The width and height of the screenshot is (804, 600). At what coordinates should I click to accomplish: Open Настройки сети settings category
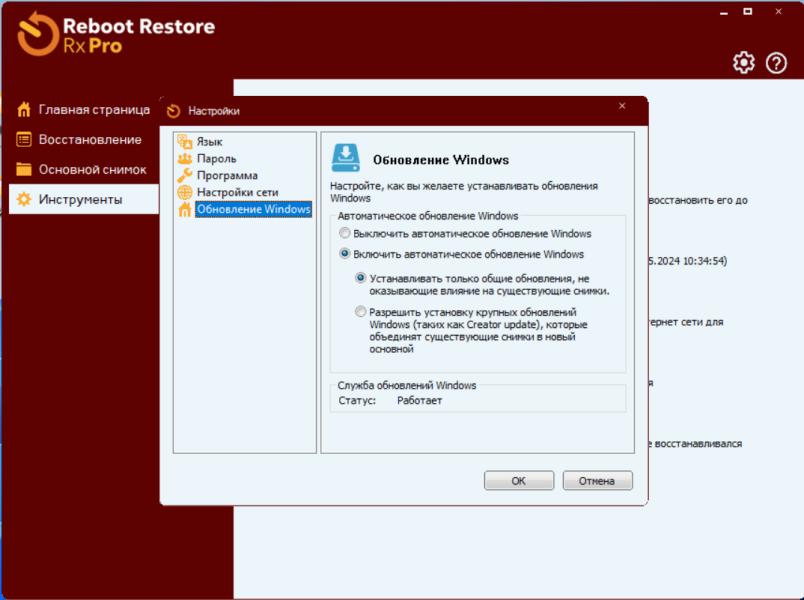click(x=237, y=192)
